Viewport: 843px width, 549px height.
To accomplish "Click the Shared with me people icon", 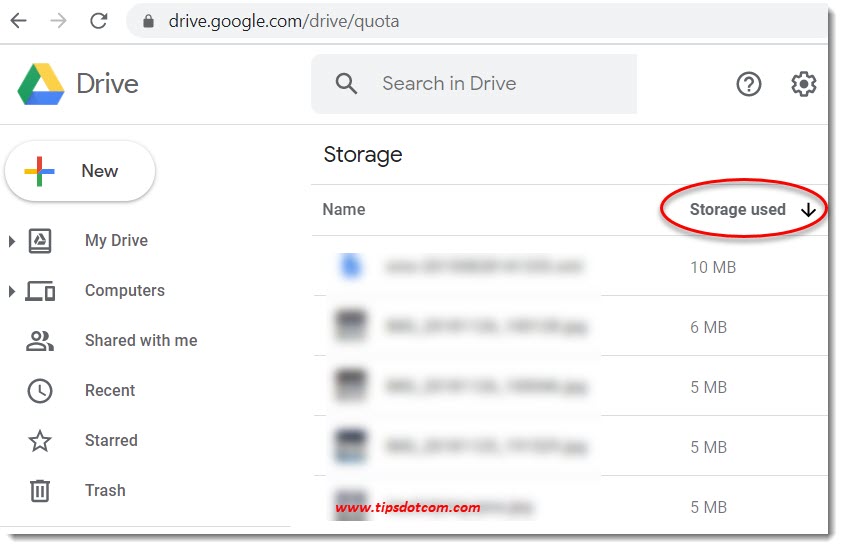I will tap(40, 341).
